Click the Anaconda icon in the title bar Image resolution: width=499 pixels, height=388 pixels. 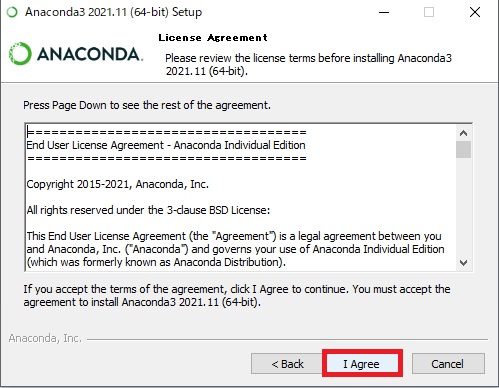click(x=12, y=12)
